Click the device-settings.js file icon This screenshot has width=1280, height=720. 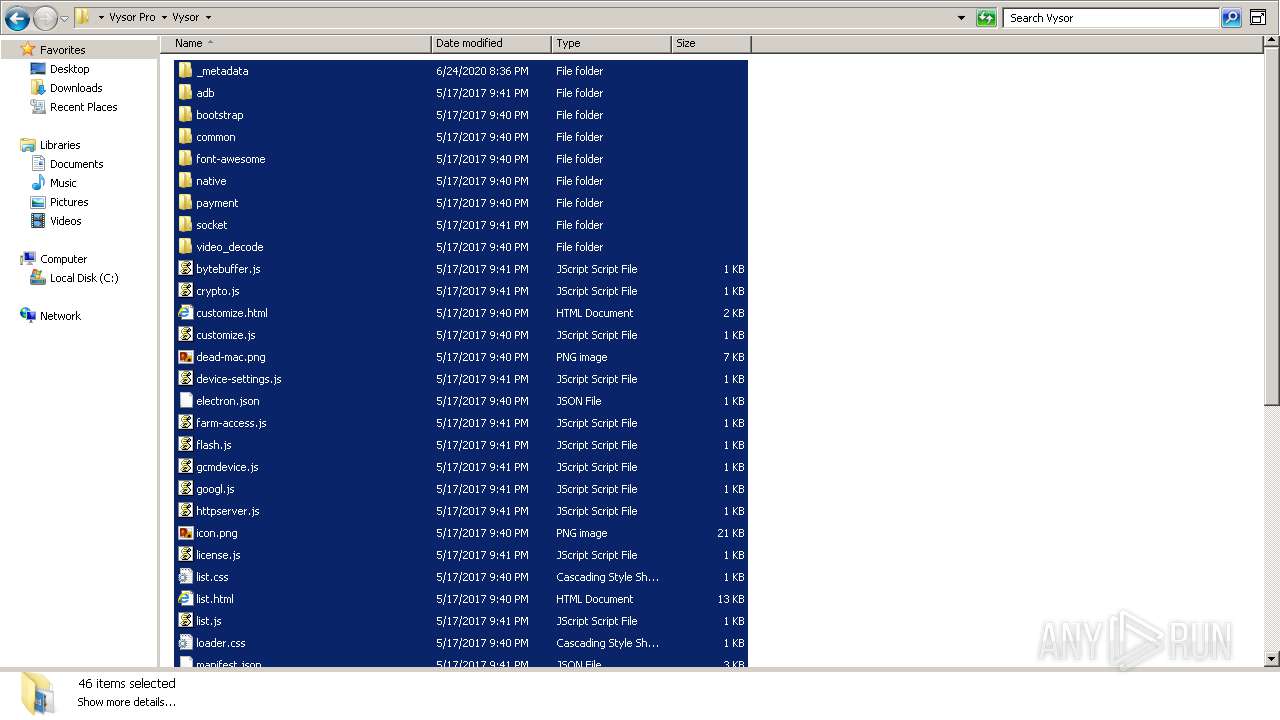click(x=185, y=379)
